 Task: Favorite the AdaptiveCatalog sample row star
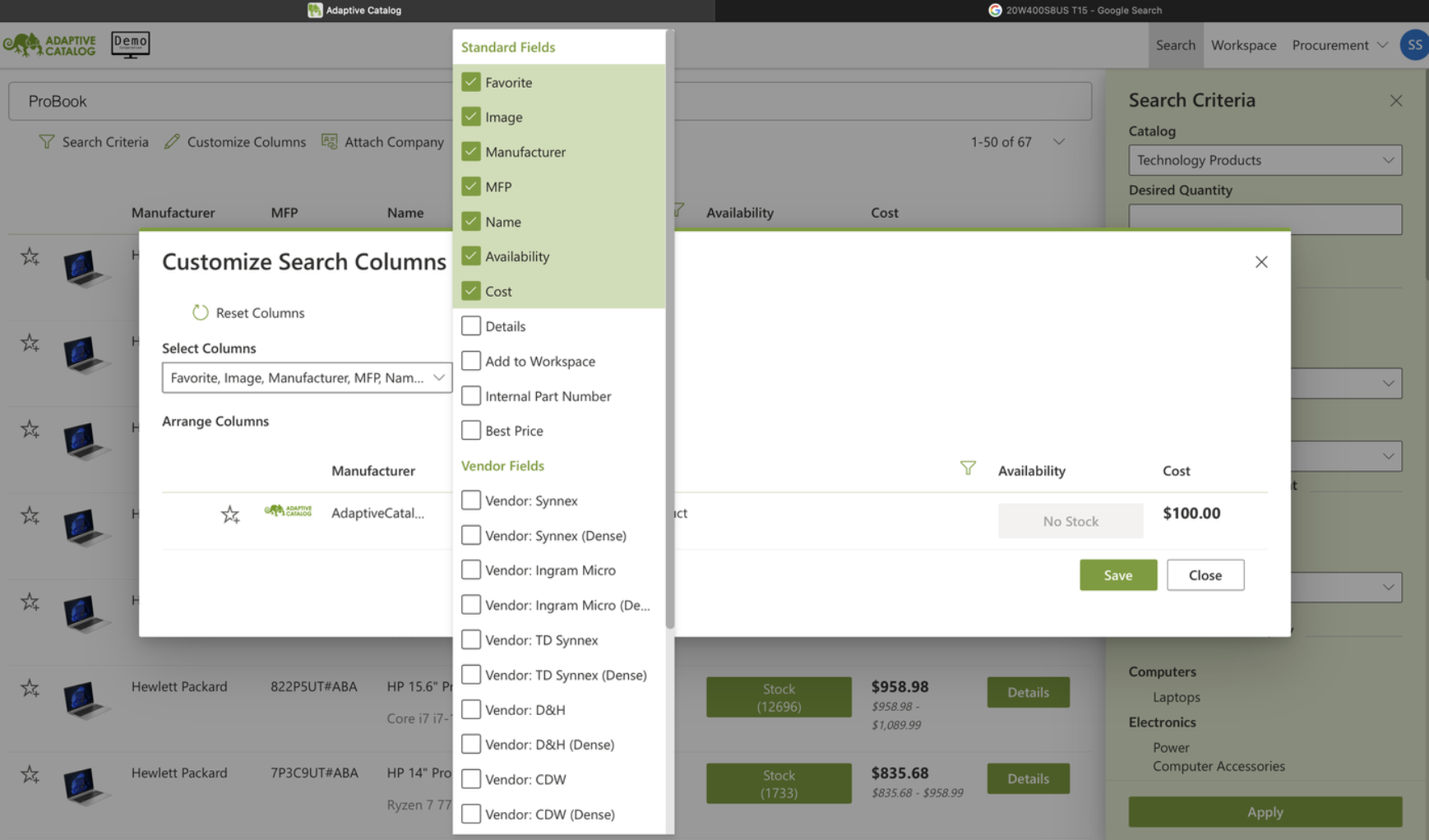pyautogui.click(x=230, y=514)
